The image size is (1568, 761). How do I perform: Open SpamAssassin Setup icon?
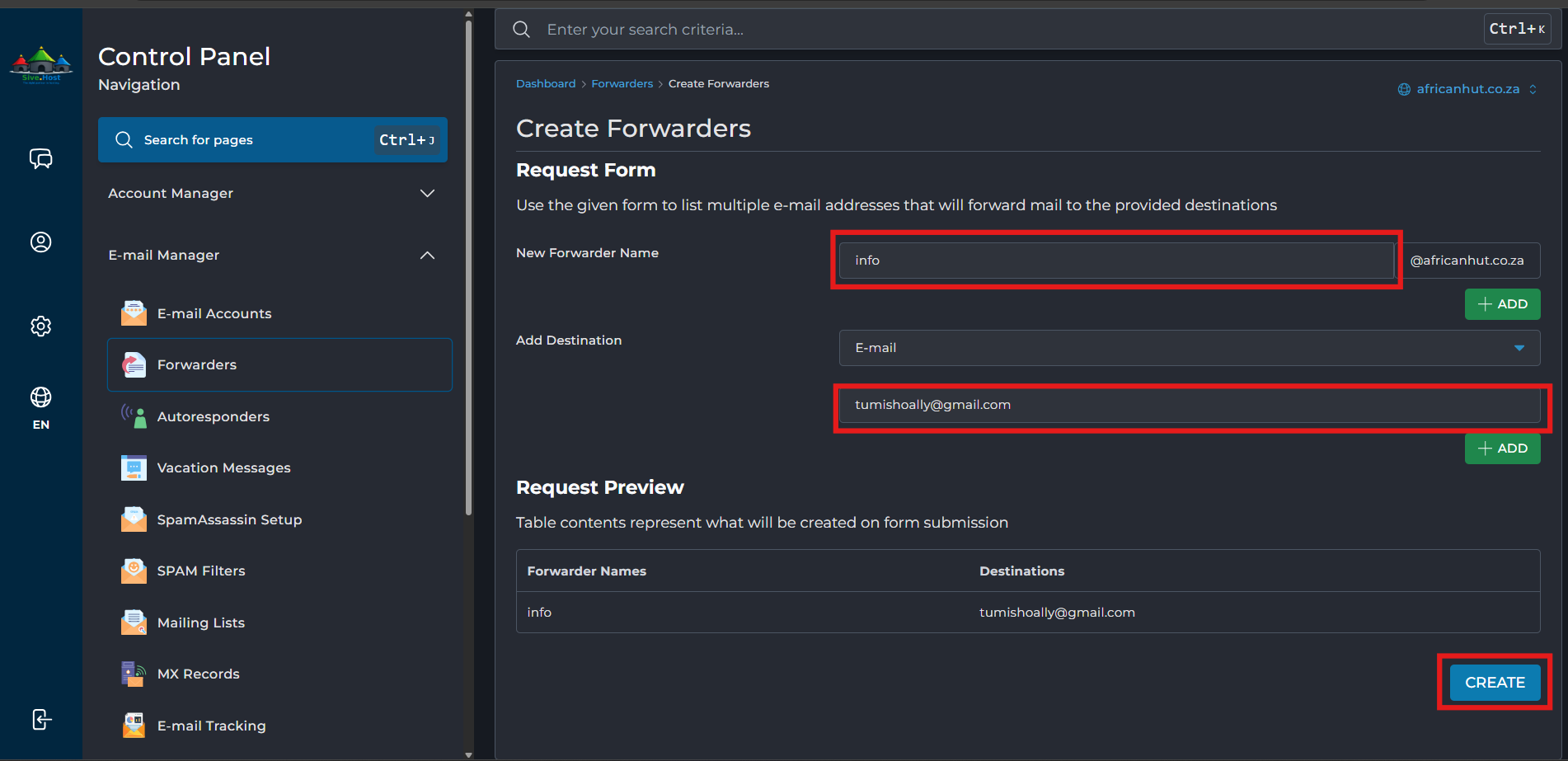[134, 519]
